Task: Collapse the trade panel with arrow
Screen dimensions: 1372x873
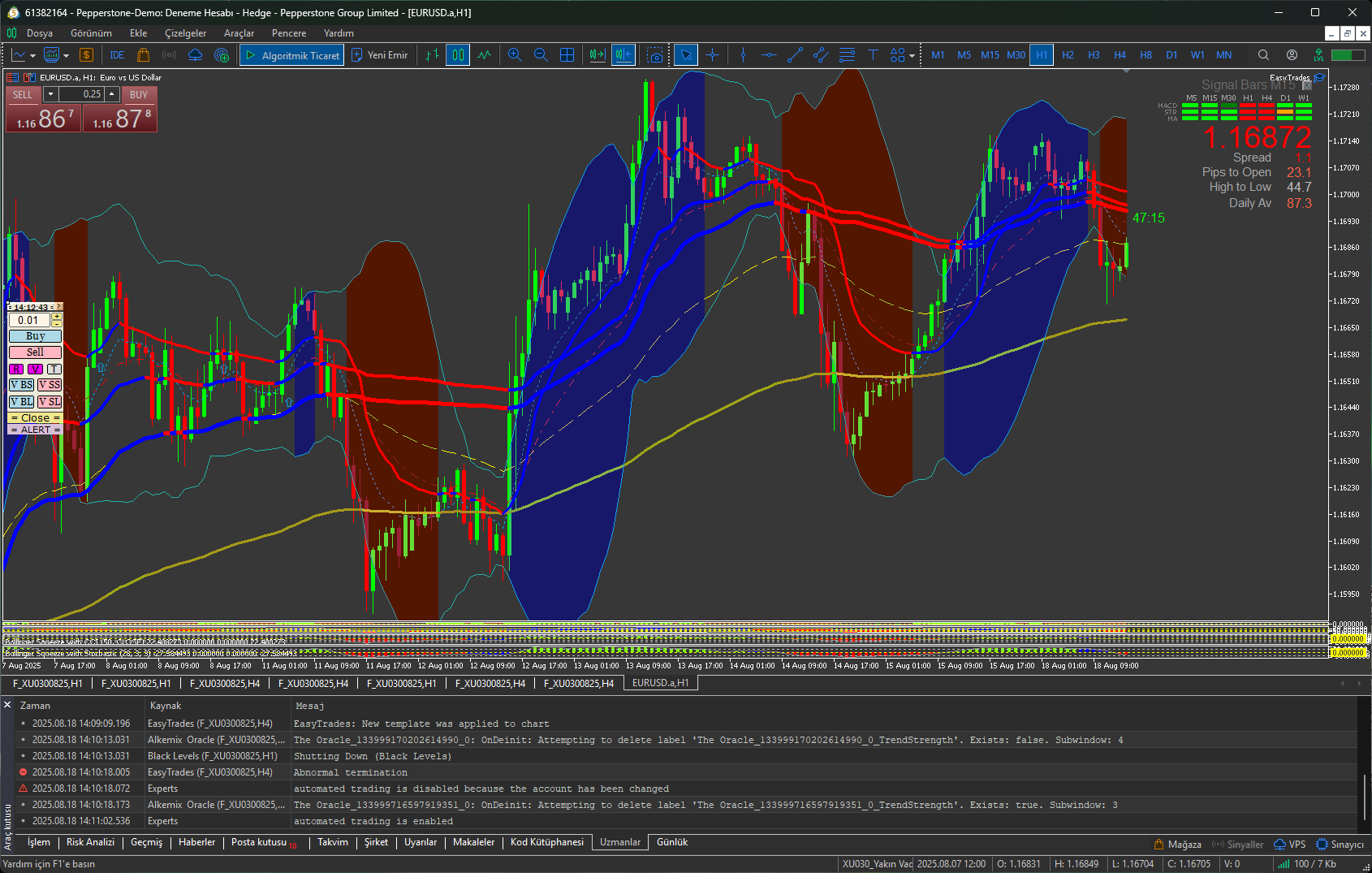Action: click(58, 307)
